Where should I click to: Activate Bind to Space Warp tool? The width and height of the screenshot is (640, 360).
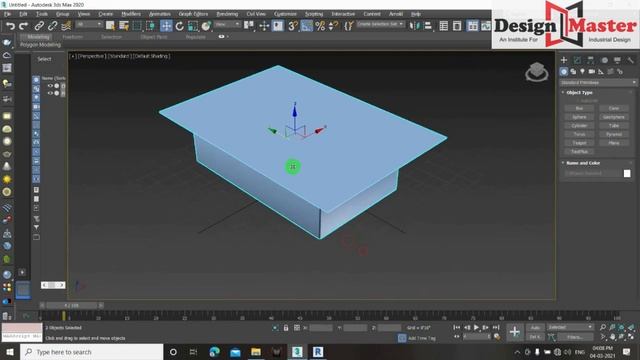pos(66,26)
